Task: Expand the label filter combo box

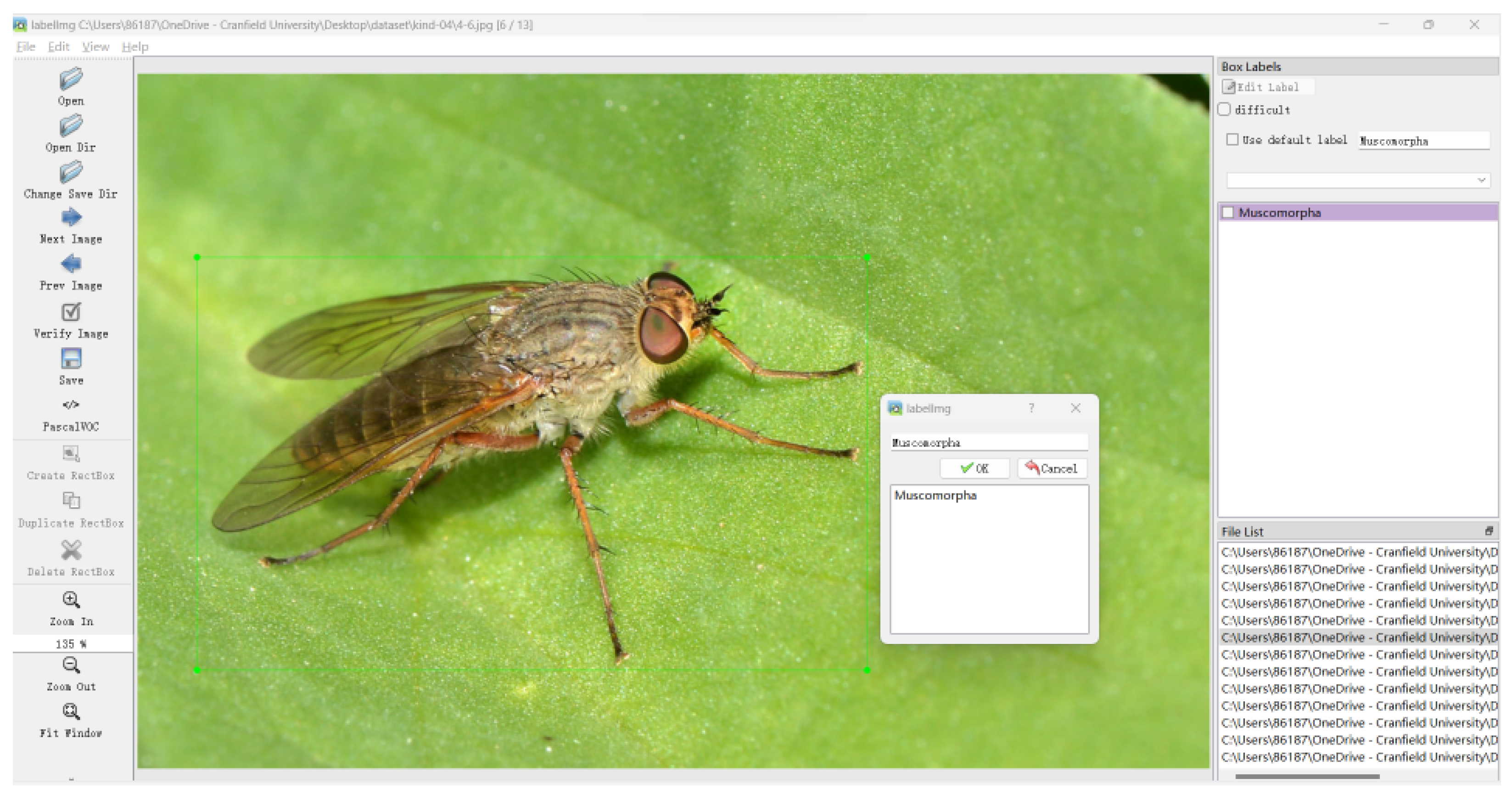Action: click(1358, 181)
